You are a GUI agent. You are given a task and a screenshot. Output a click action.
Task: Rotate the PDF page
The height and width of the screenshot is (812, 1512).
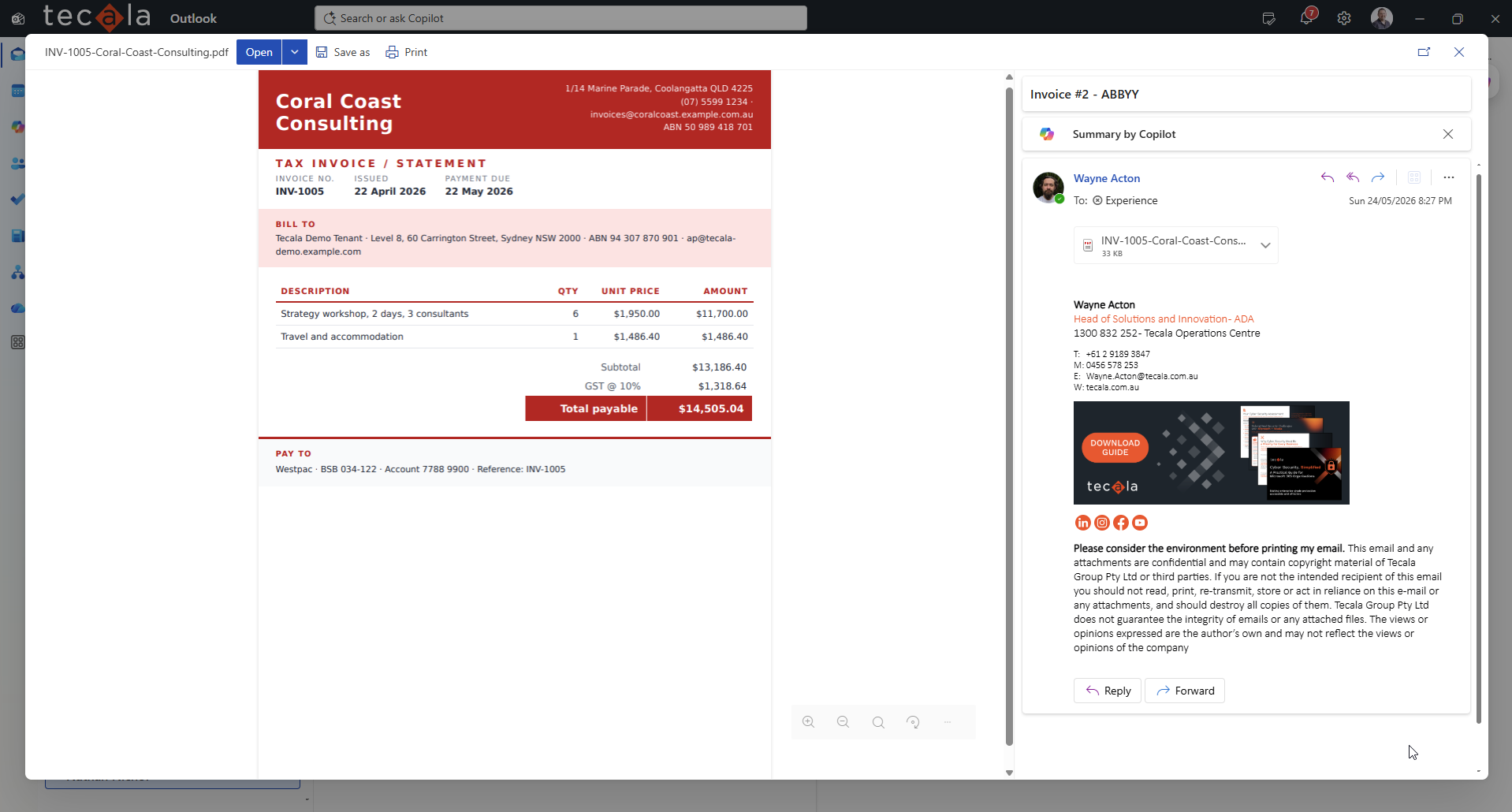[x=913, y=722]
